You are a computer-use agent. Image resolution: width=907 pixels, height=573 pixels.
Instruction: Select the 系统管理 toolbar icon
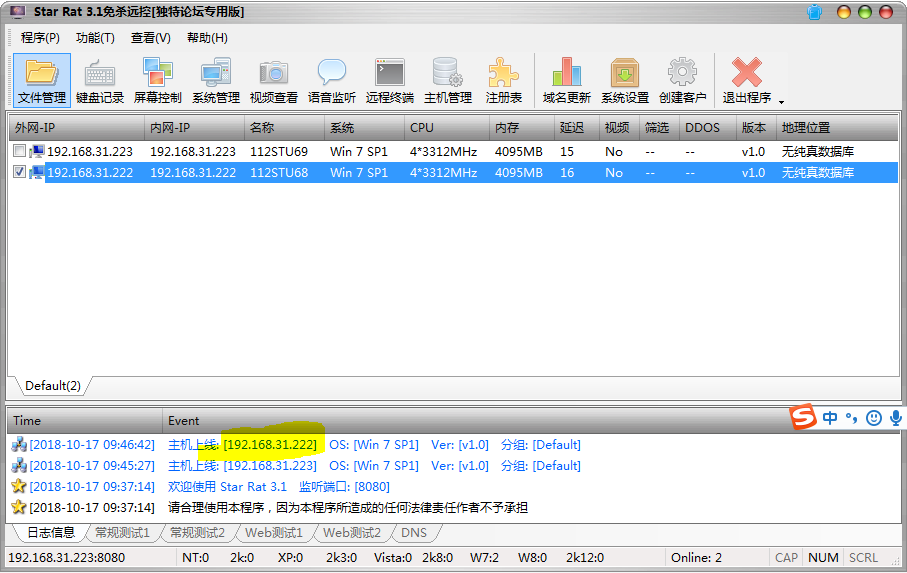(x=216, y=80)
